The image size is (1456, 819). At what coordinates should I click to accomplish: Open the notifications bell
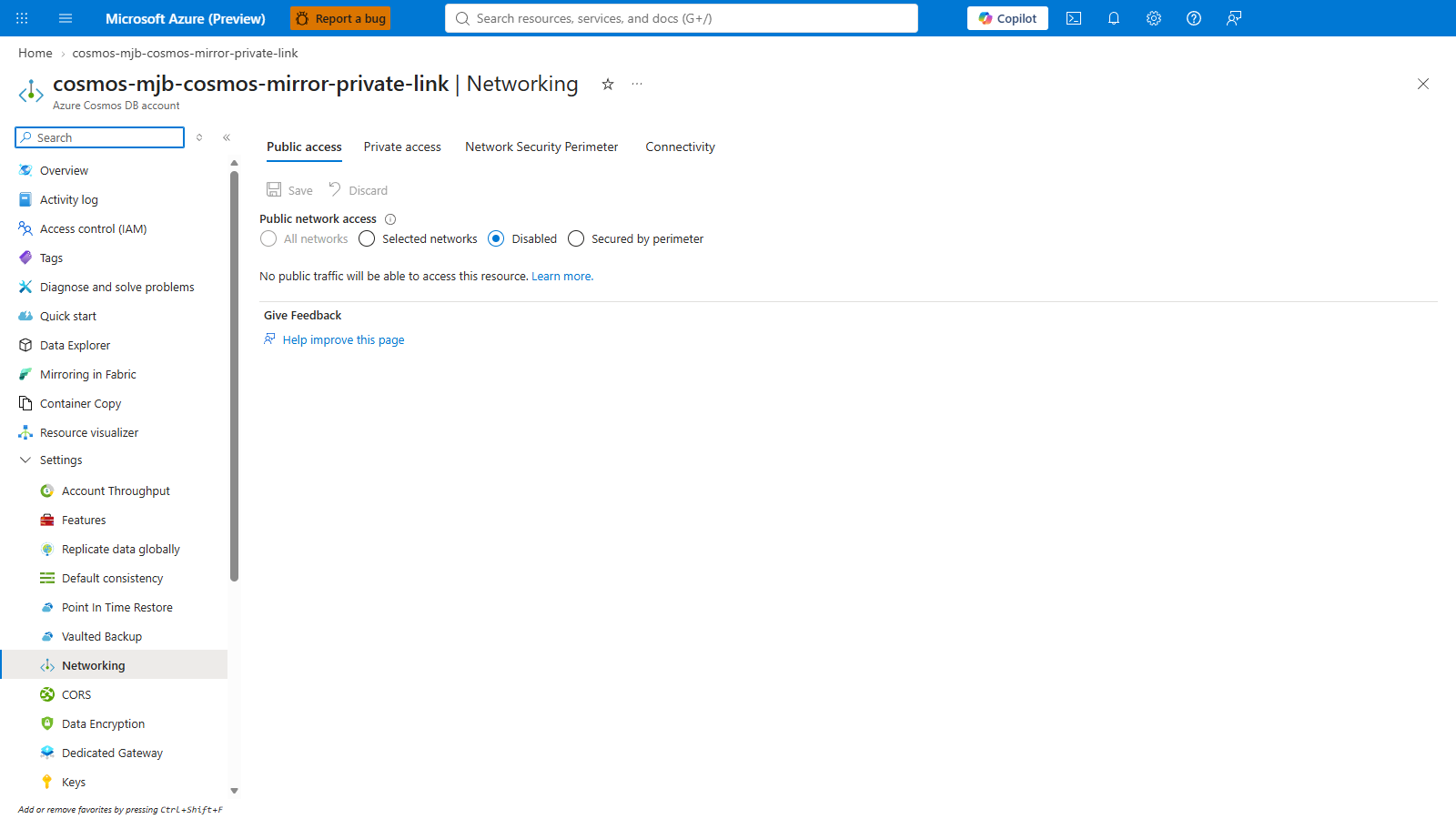(1114, 18)
